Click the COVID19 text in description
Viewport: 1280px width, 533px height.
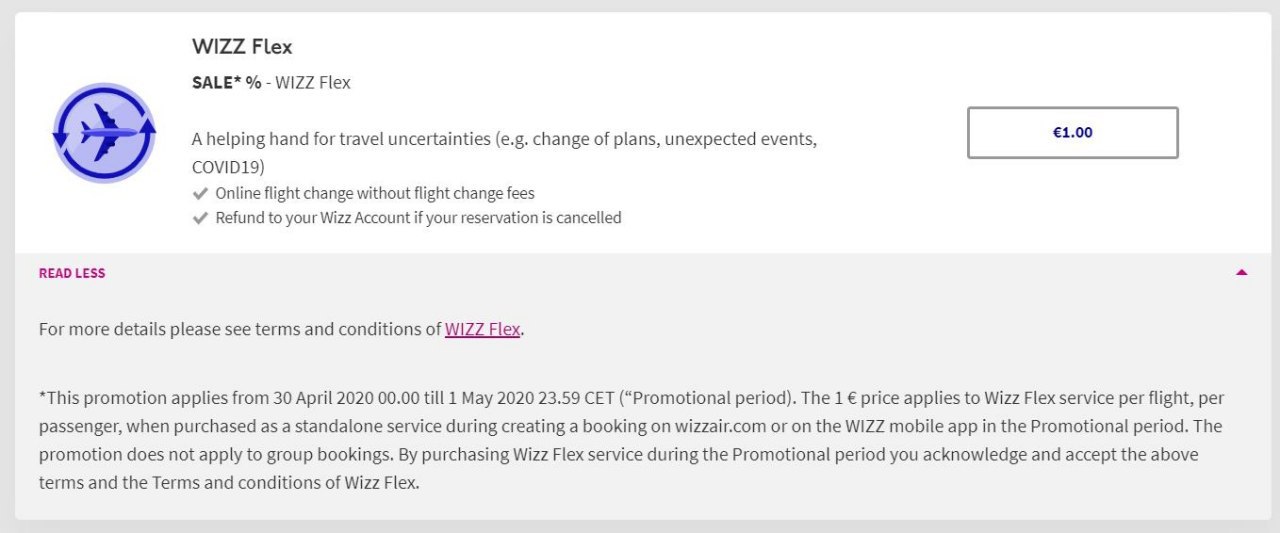click(228, 167)
